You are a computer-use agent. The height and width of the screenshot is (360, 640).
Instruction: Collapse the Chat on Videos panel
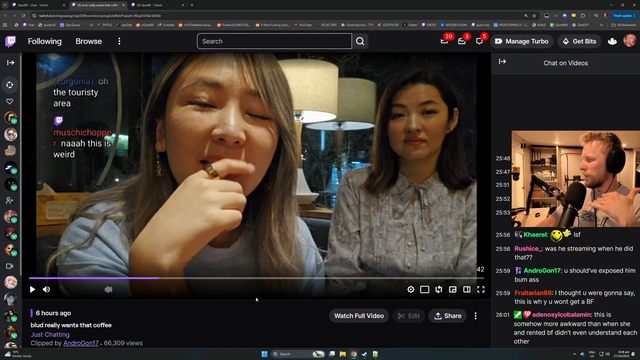tap(502, 62)
